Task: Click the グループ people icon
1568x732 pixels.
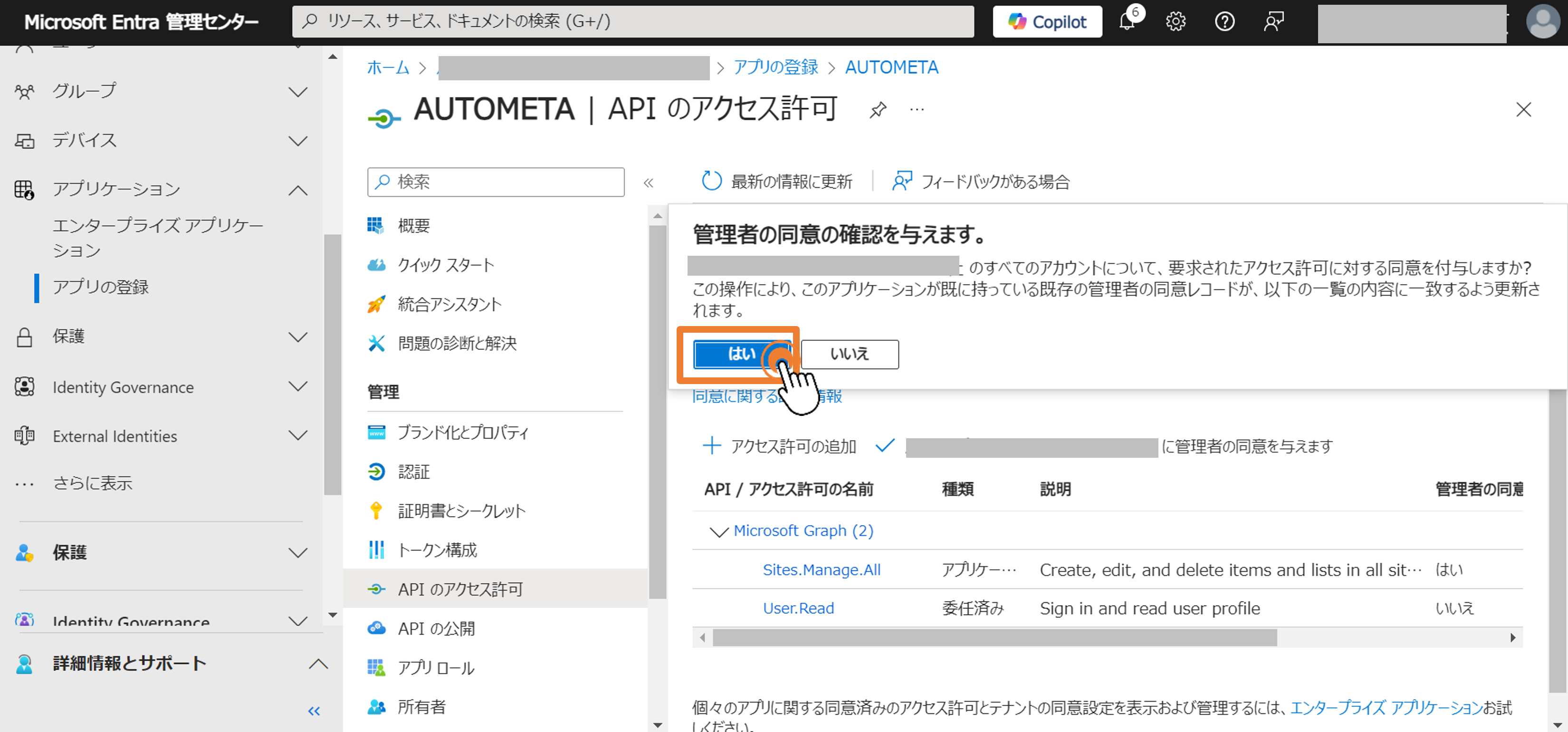Action: pyautogui.click(x=24, y=92)
